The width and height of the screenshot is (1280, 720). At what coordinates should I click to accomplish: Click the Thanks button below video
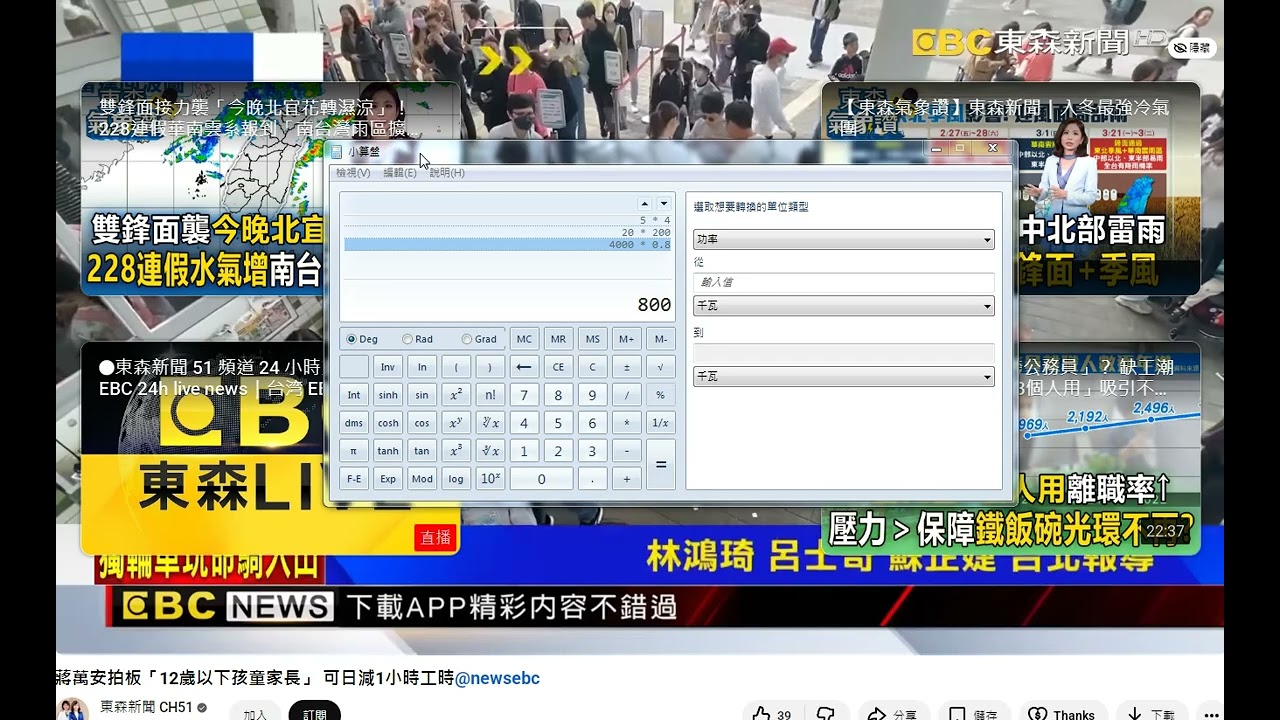(x=1064, y=714)
